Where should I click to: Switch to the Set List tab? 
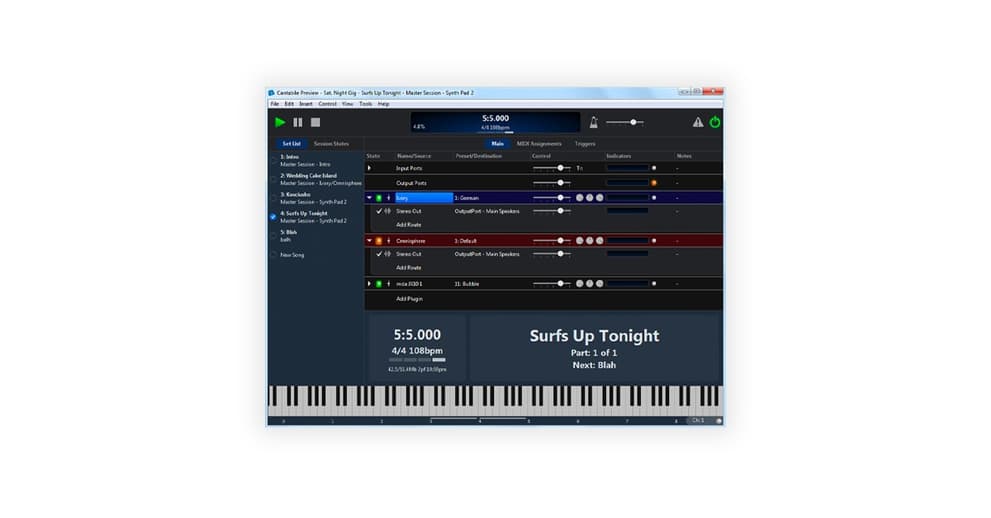pyautogui.click(x=291, y=143)
